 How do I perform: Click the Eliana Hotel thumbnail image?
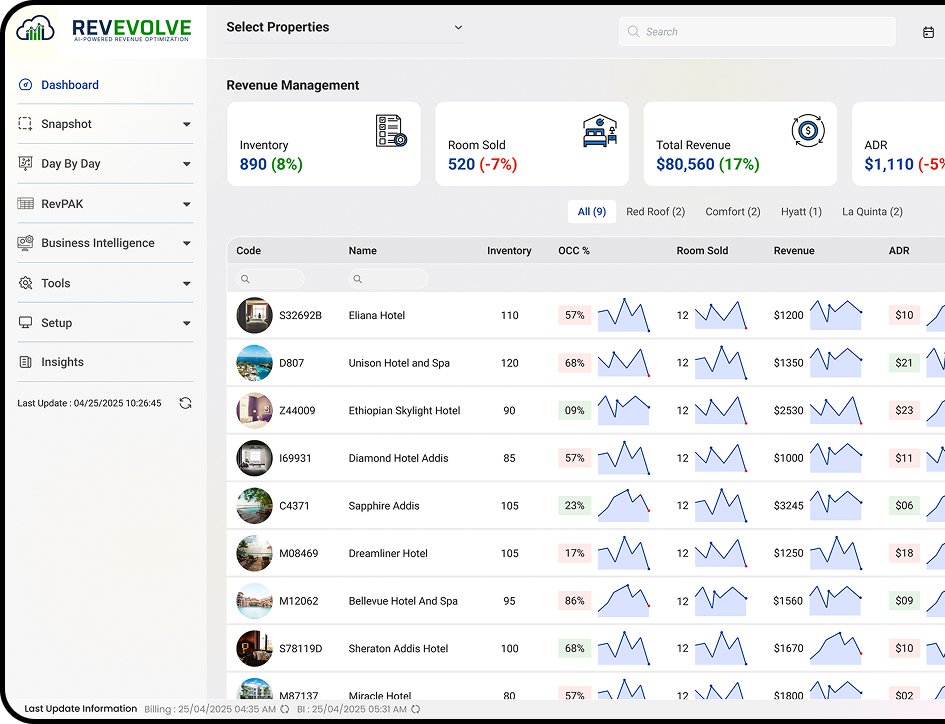254,315
